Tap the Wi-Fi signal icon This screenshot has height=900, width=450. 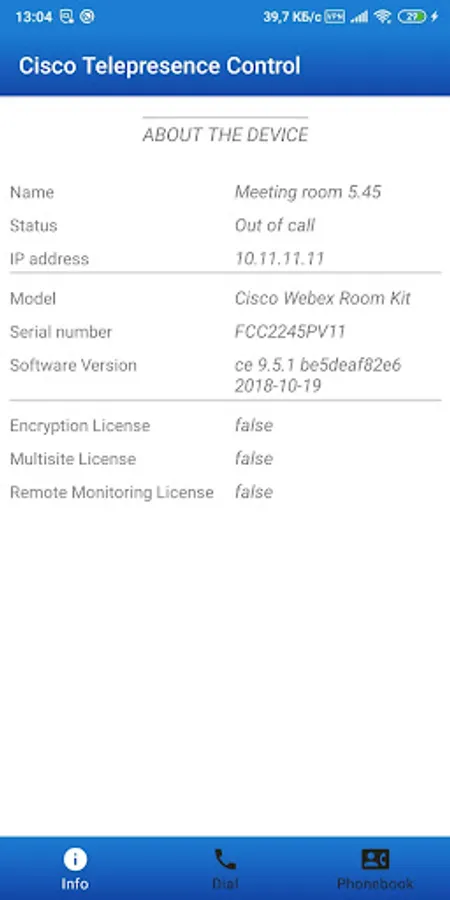tap(383, 17)
